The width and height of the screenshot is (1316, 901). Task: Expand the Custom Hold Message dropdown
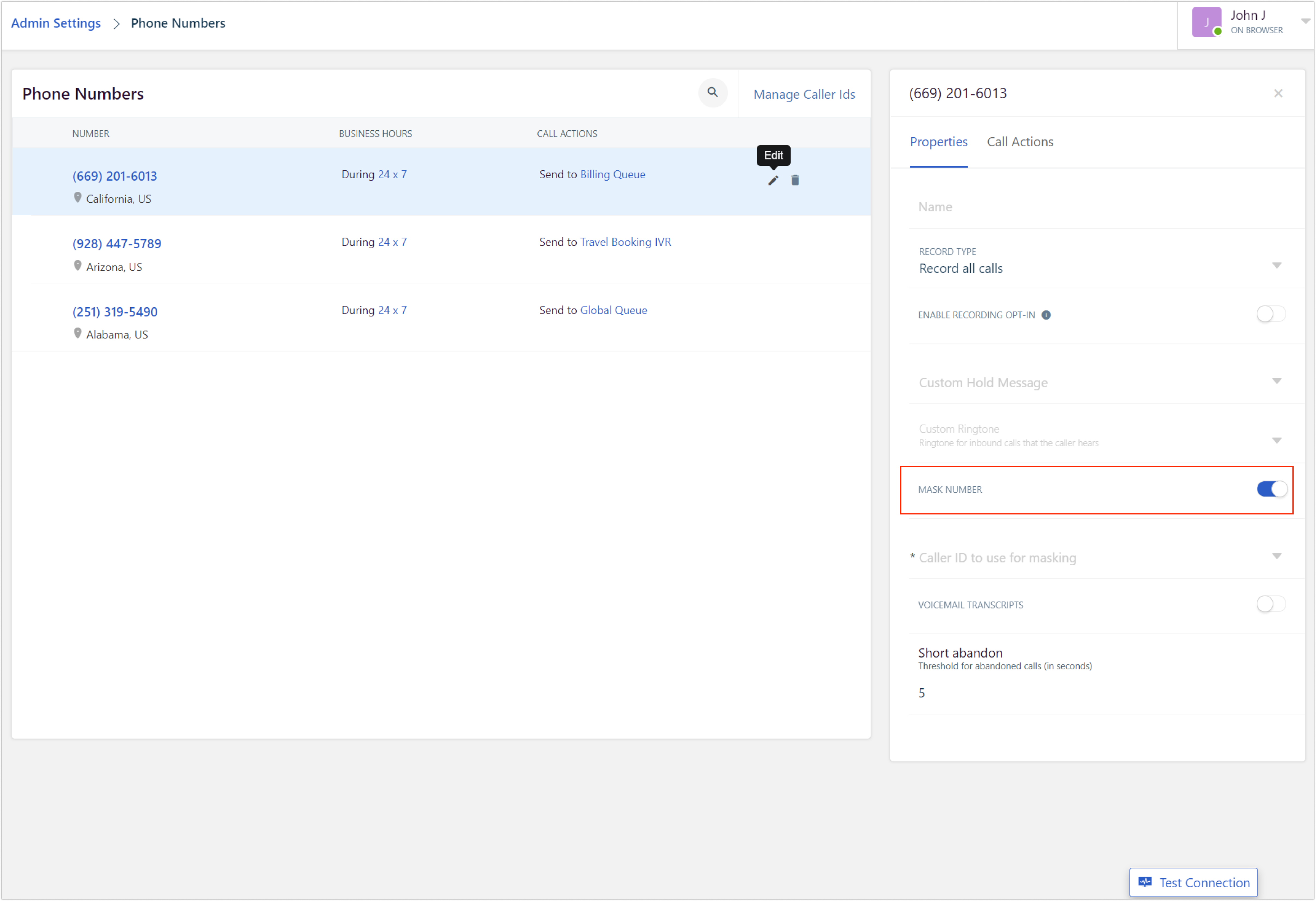[1098, 383]
